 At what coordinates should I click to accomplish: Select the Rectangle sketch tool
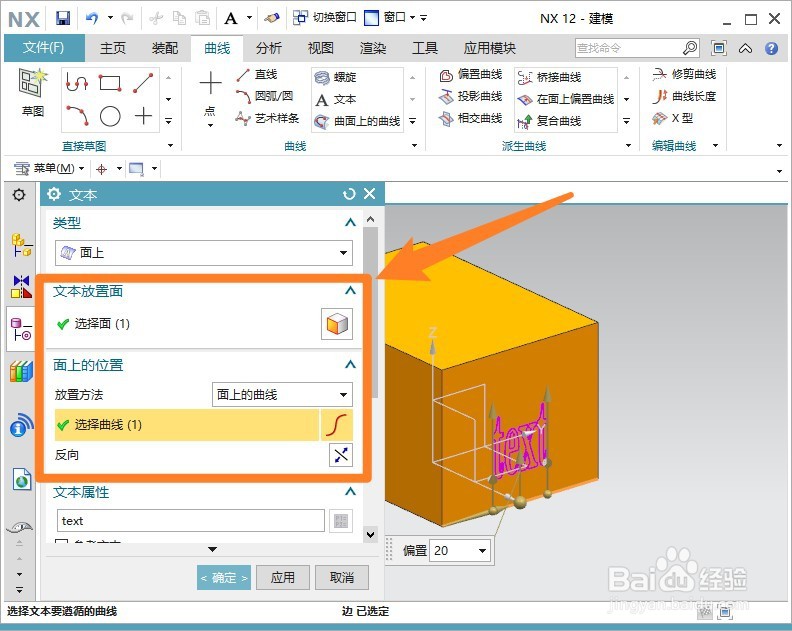point(110,83)
